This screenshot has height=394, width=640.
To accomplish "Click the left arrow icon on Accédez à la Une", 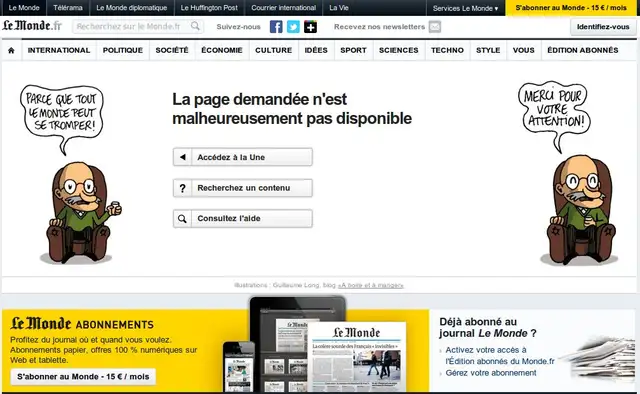I will tap(182, 157).
